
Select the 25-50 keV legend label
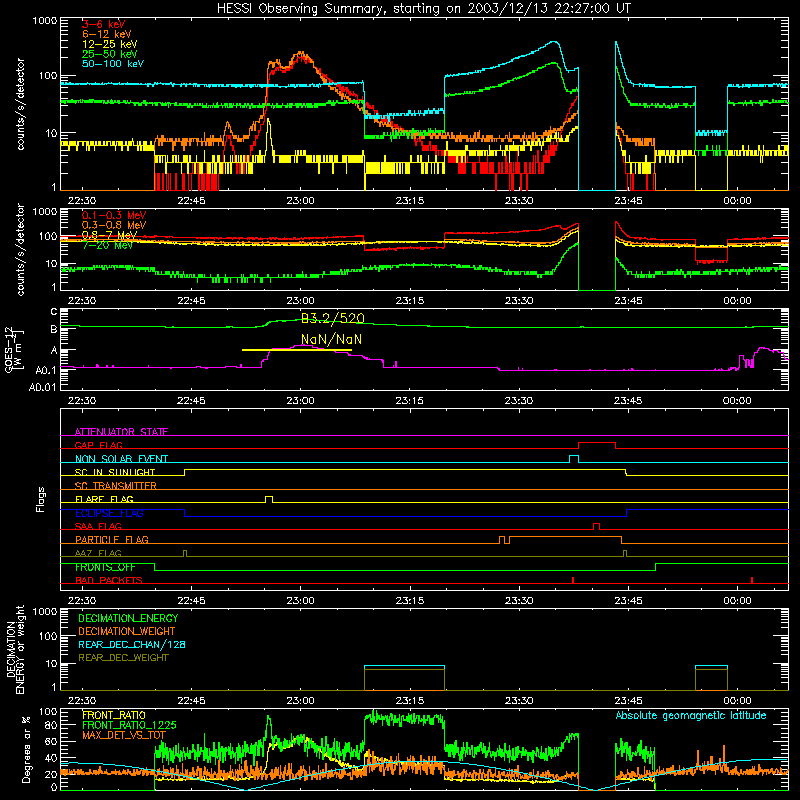pyautogui.click(x=109, y=54)
